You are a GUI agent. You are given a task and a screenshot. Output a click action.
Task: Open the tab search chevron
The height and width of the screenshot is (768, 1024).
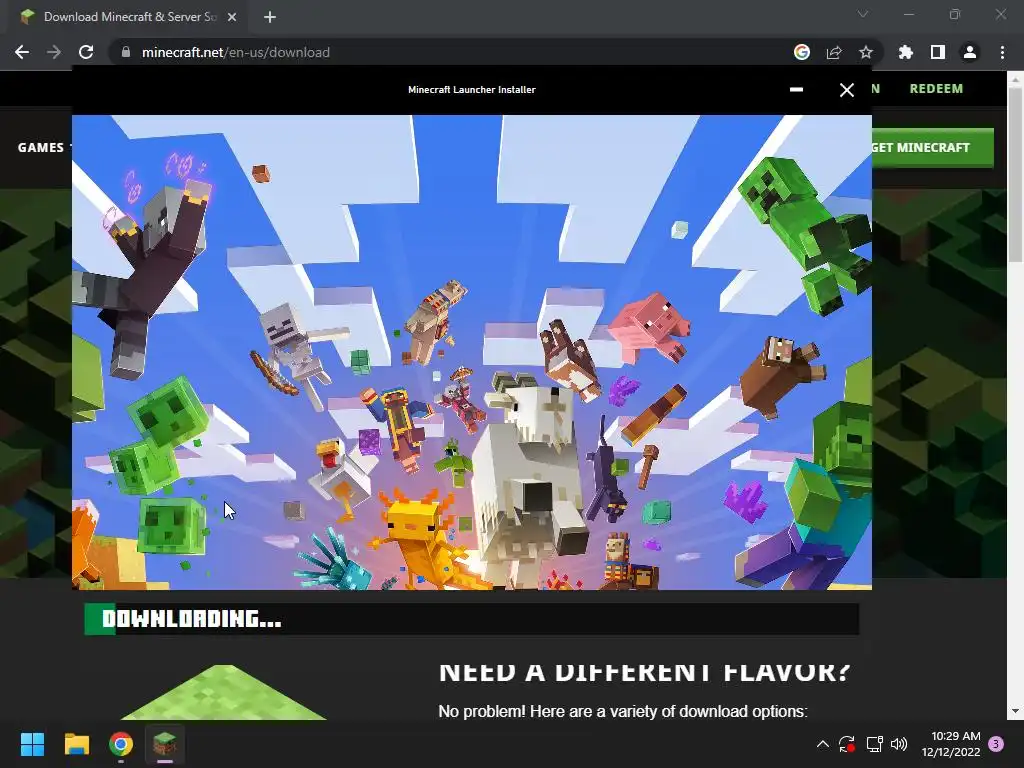point(863,14)
